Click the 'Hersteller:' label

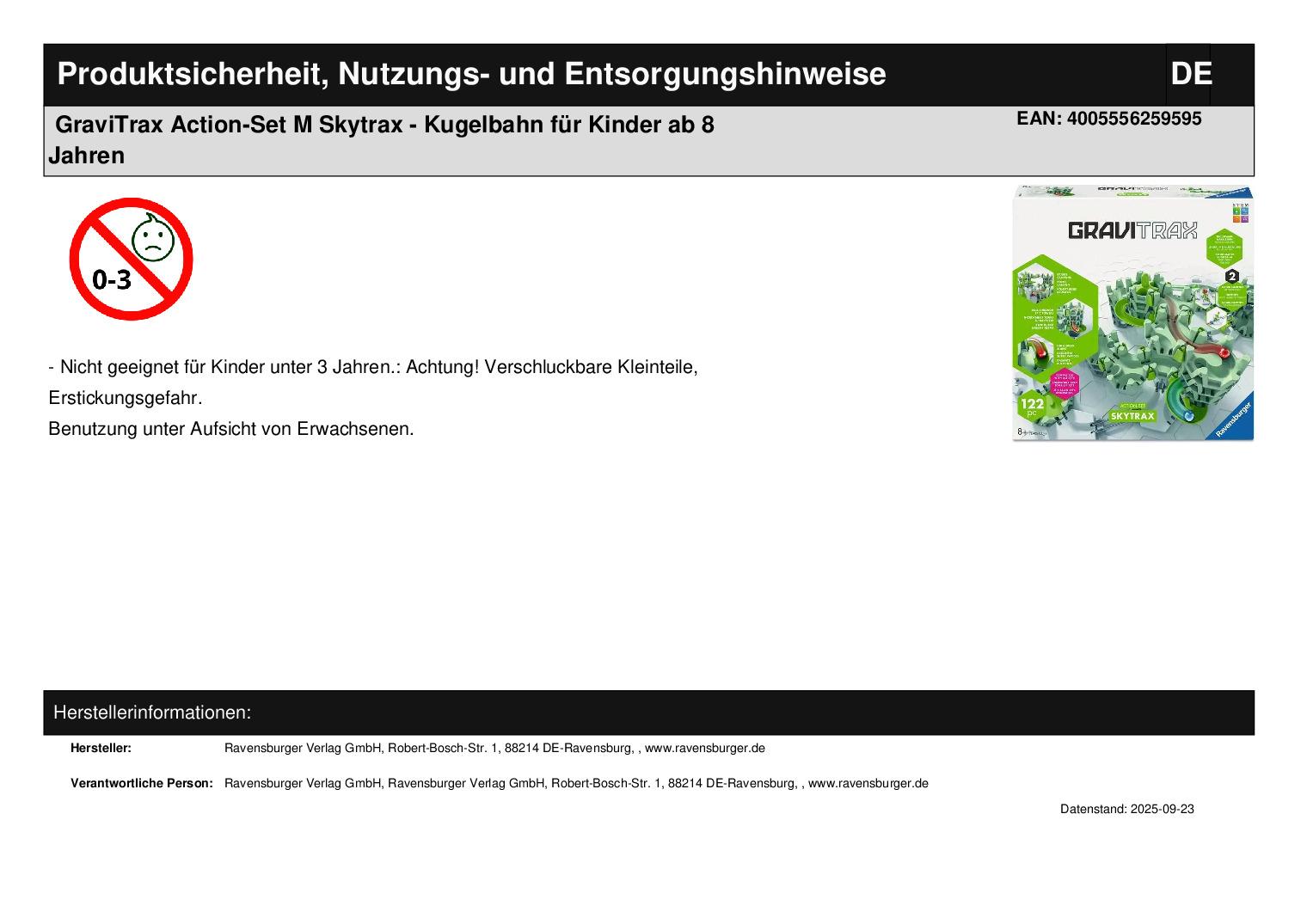click(x=101, y=748)
